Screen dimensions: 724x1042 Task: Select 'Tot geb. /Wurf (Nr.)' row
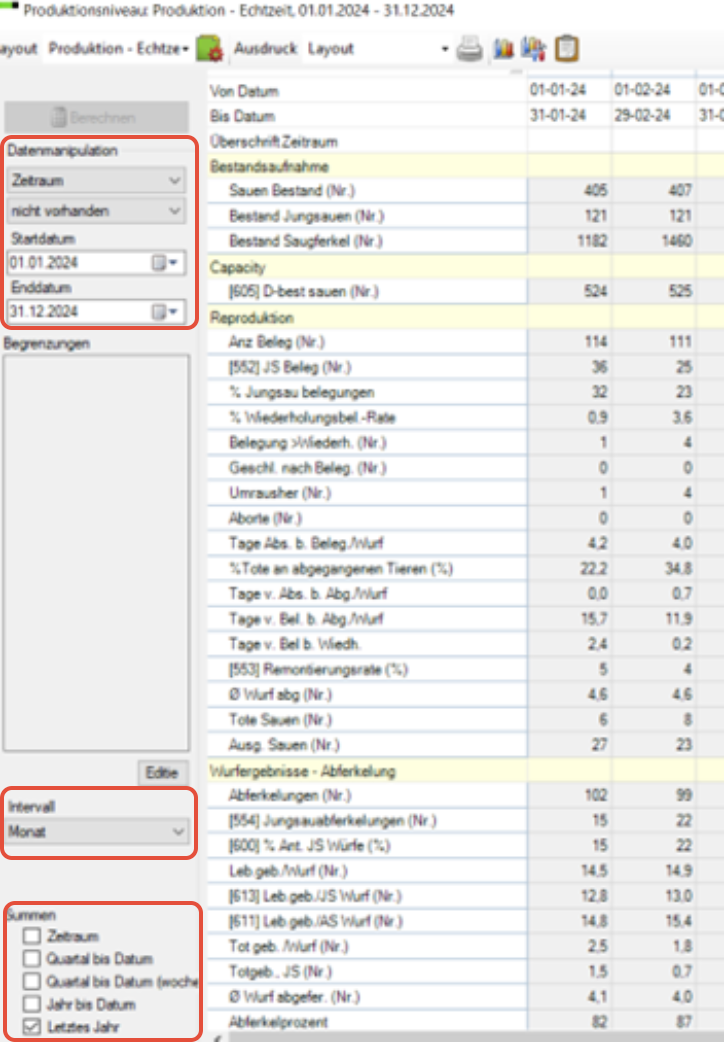[x=367, y=946]
